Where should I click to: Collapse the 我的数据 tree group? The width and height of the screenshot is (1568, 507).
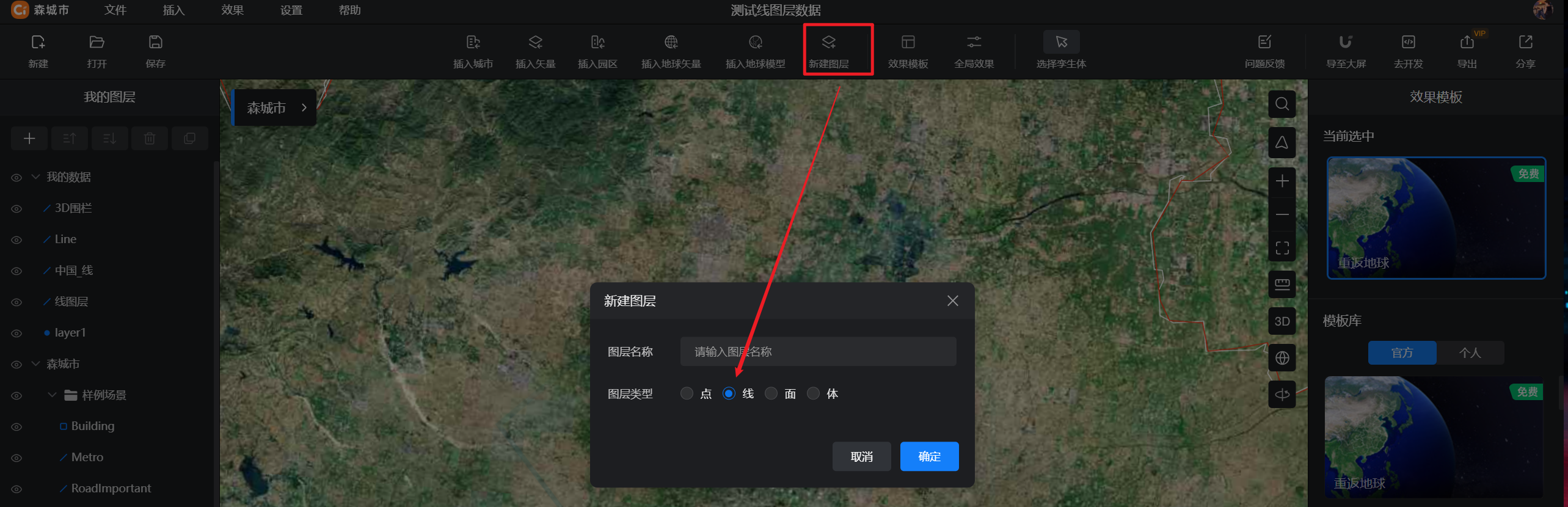pyautogui.click(x=36, y=177)
